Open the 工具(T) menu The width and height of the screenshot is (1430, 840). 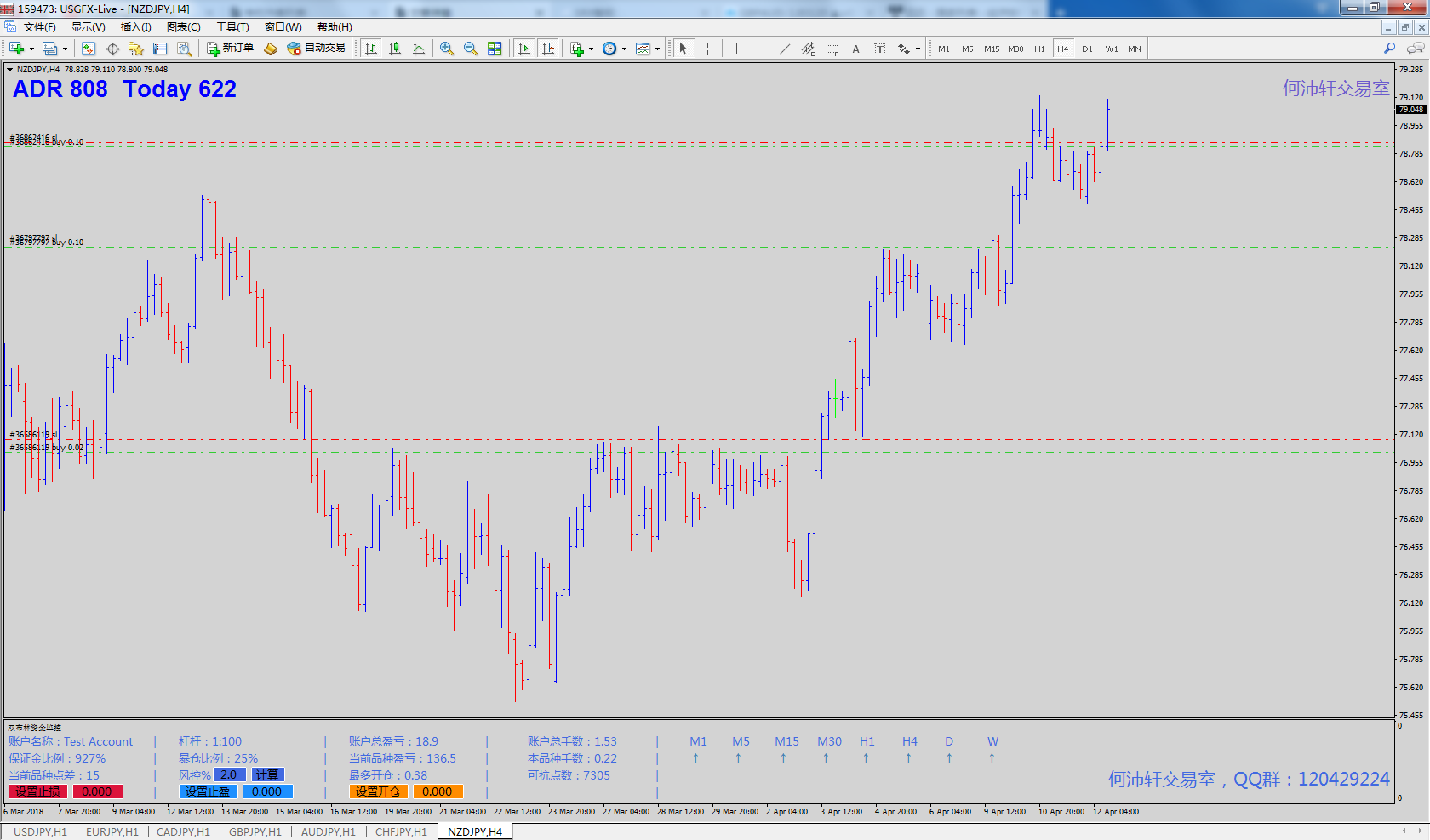click(x=232, y=27)
